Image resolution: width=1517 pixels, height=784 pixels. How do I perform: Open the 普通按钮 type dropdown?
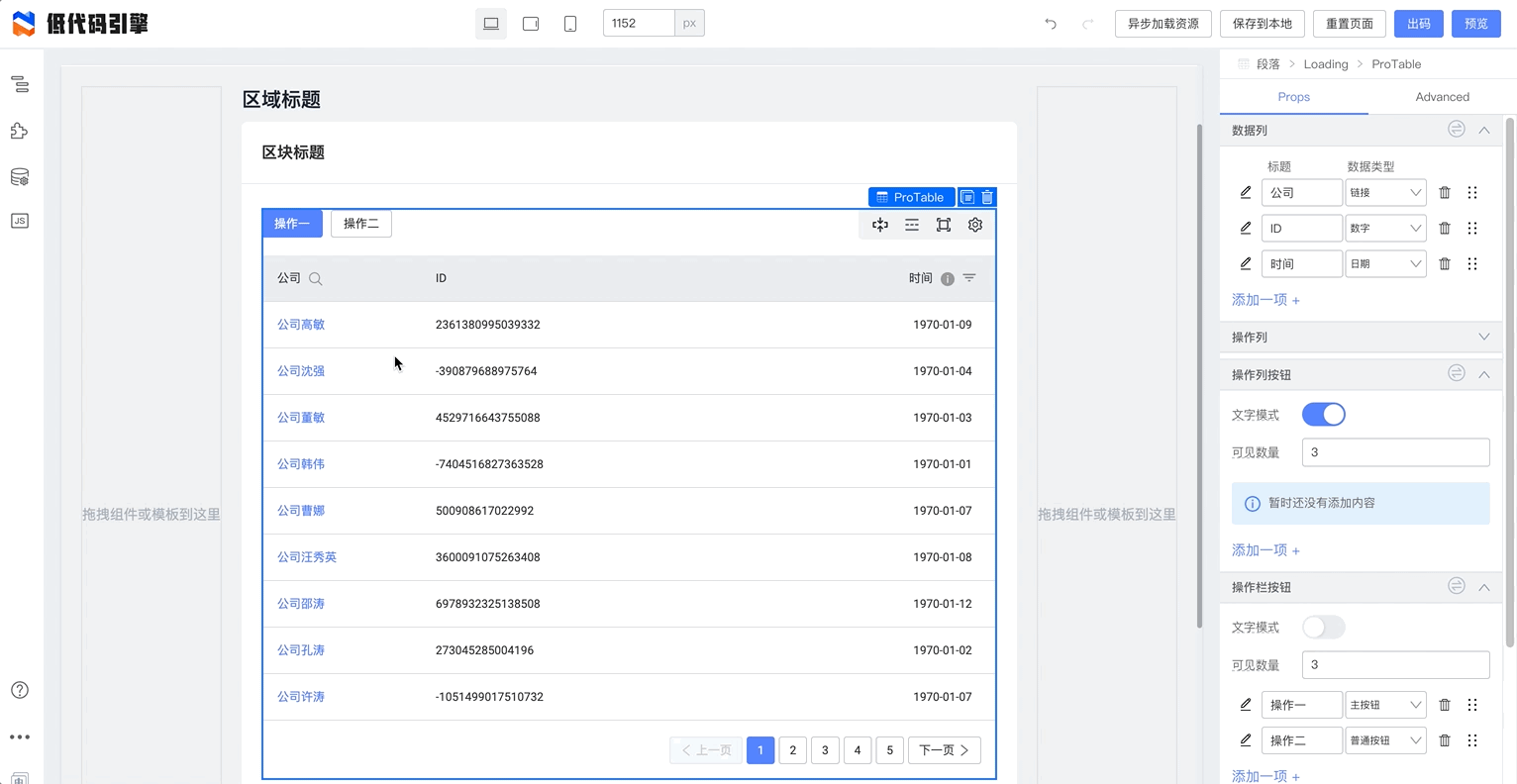click(1385, 740)
